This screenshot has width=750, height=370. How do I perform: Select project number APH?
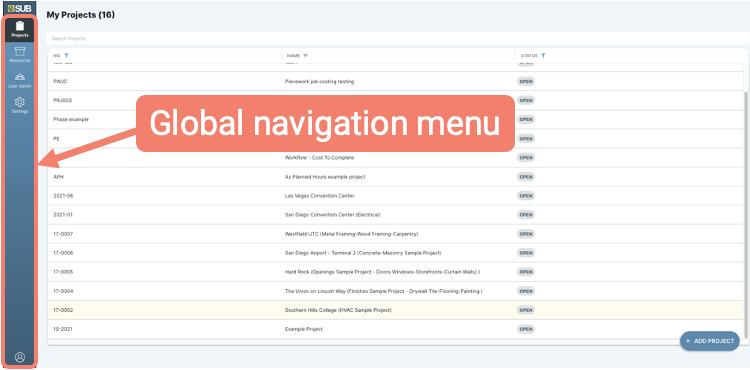click(58, 177)
